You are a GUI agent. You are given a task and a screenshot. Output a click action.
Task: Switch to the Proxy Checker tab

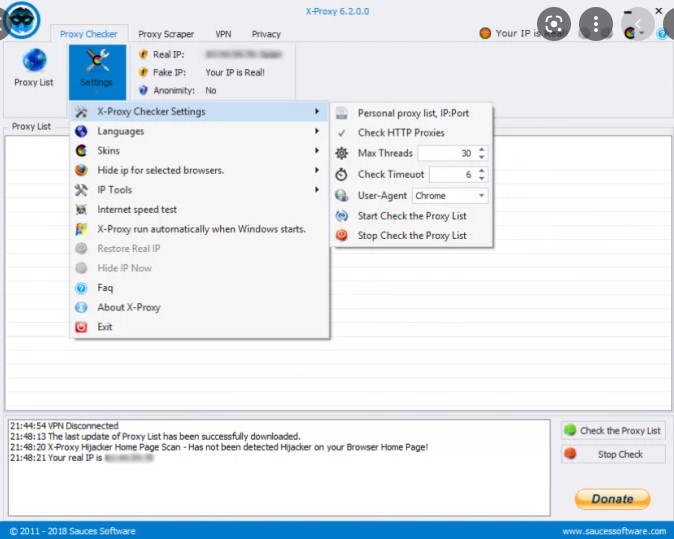[x=89, y=34]
